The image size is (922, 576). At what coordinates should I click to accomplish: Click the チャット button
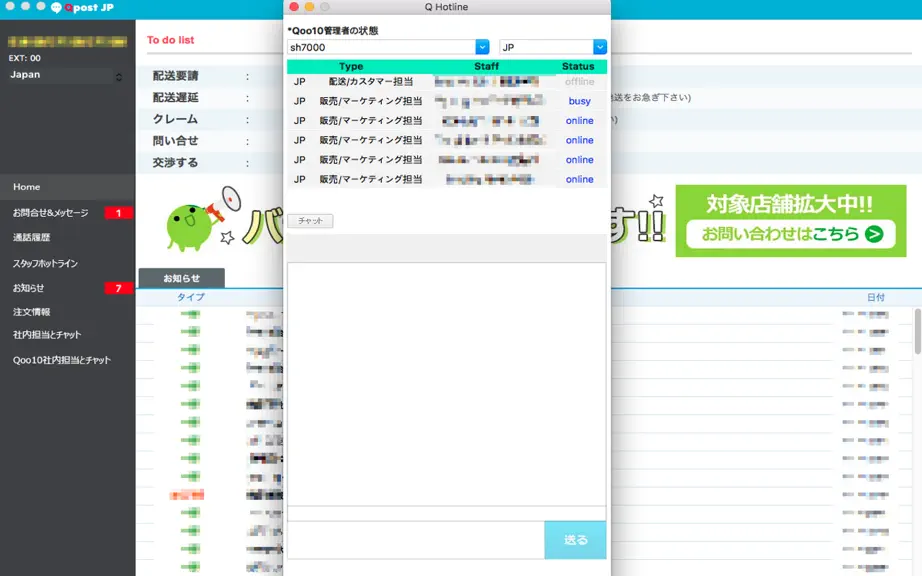[x=310, y=220]
